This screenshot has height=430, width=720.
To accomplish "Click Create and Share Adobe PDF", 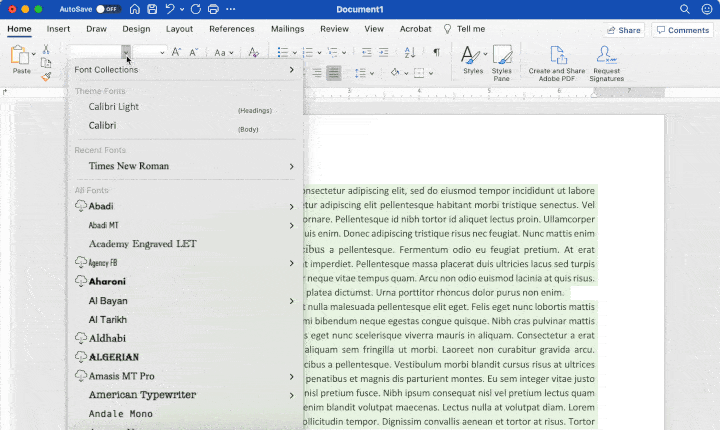I will 557,63.
